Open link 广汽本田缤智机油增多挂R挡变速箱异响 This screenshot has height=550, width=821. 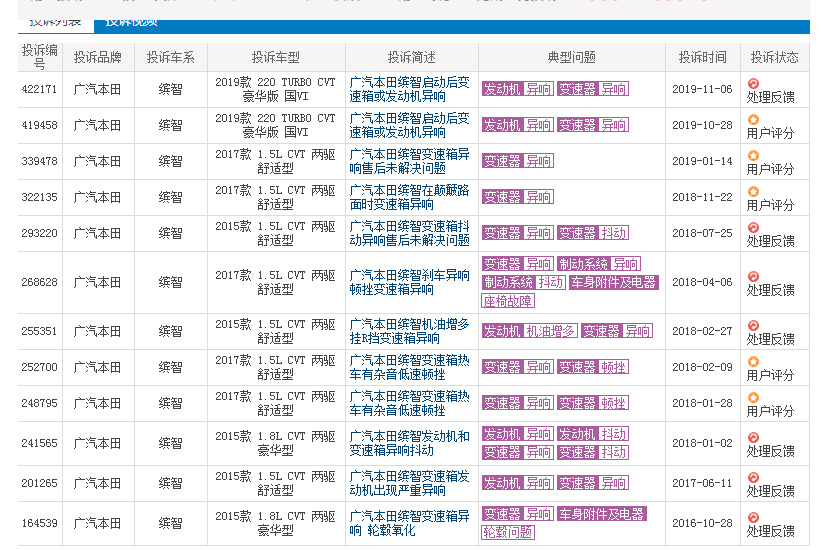(409, 332)
